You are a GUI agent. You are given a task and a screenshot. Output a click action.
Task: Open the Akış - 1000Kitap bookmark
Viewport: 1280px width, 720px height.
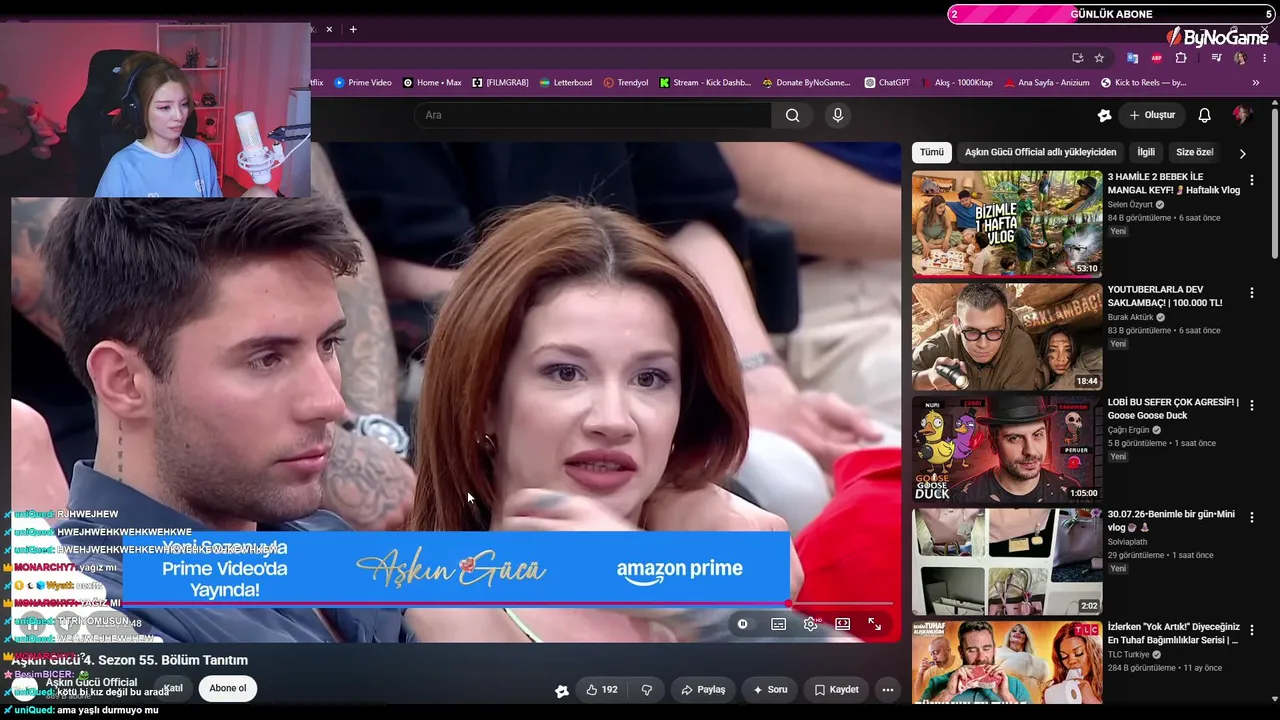pos(956,83)
